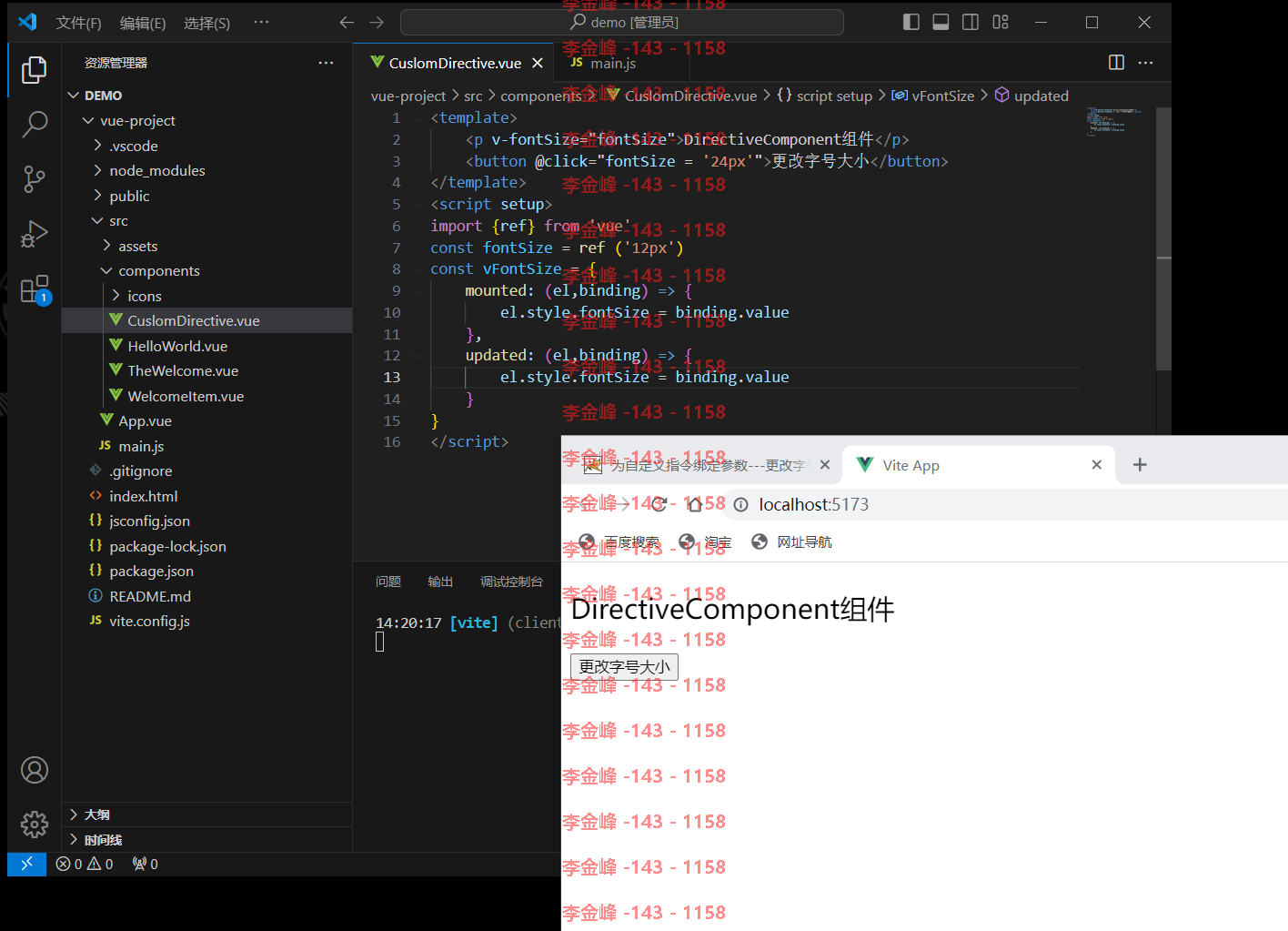
Task: Expand the 时间线 timeline section
Action: pos(206,840)
